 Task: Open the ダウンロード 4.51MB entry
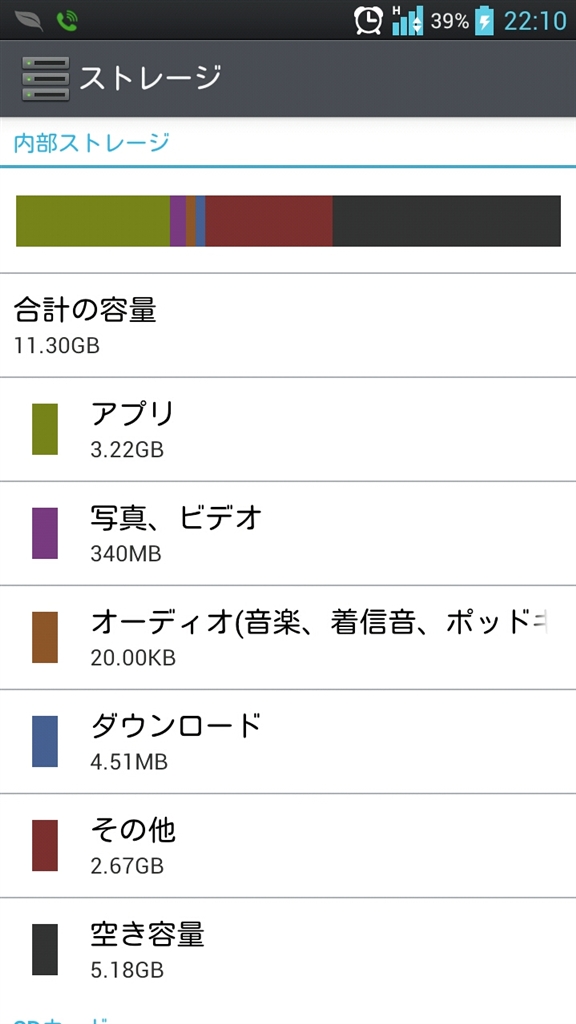(288, 741)
